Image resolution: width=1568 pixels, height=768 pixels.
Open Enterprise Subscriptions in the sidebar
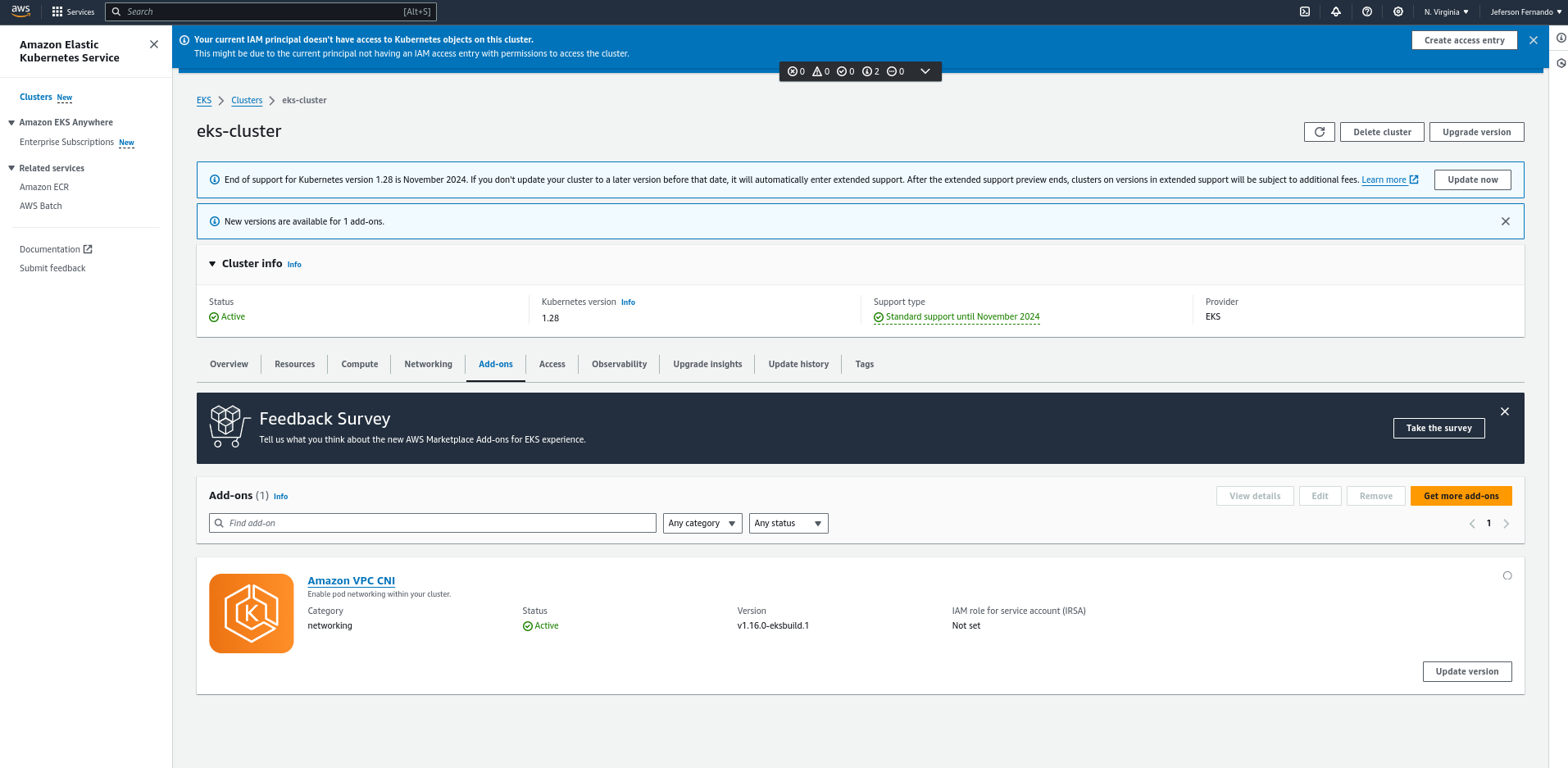pos(66,142)
